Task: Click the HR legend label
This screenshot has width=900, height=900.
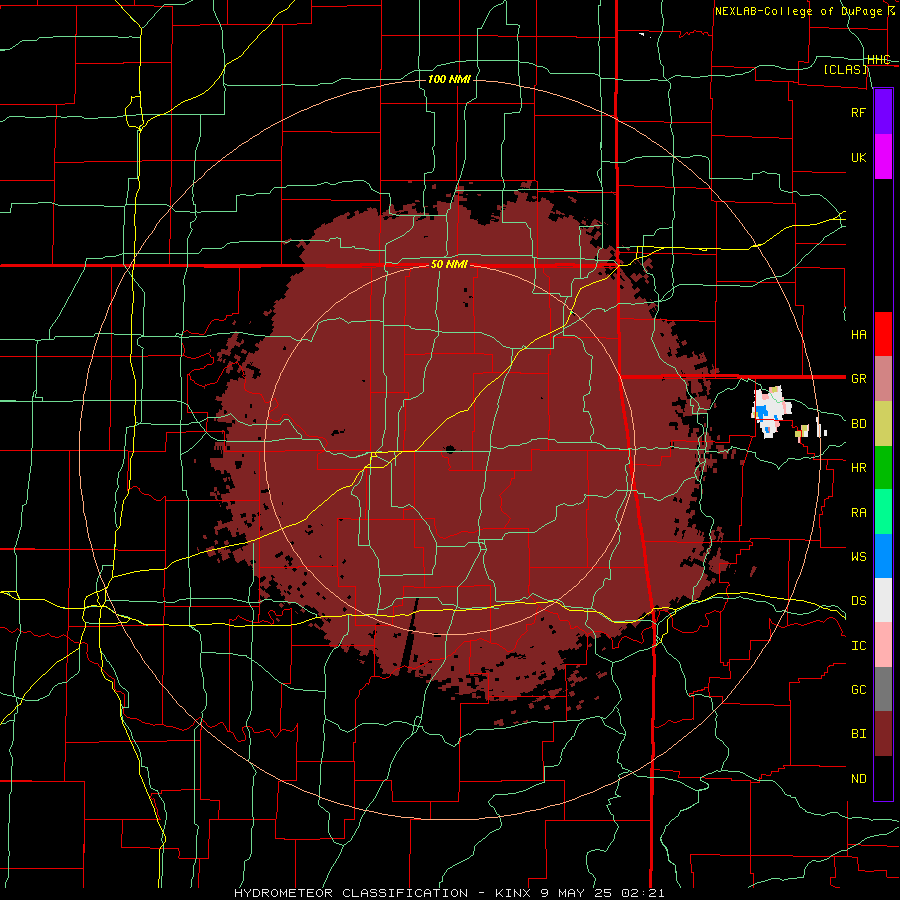Action: click(x=858, y=468)
